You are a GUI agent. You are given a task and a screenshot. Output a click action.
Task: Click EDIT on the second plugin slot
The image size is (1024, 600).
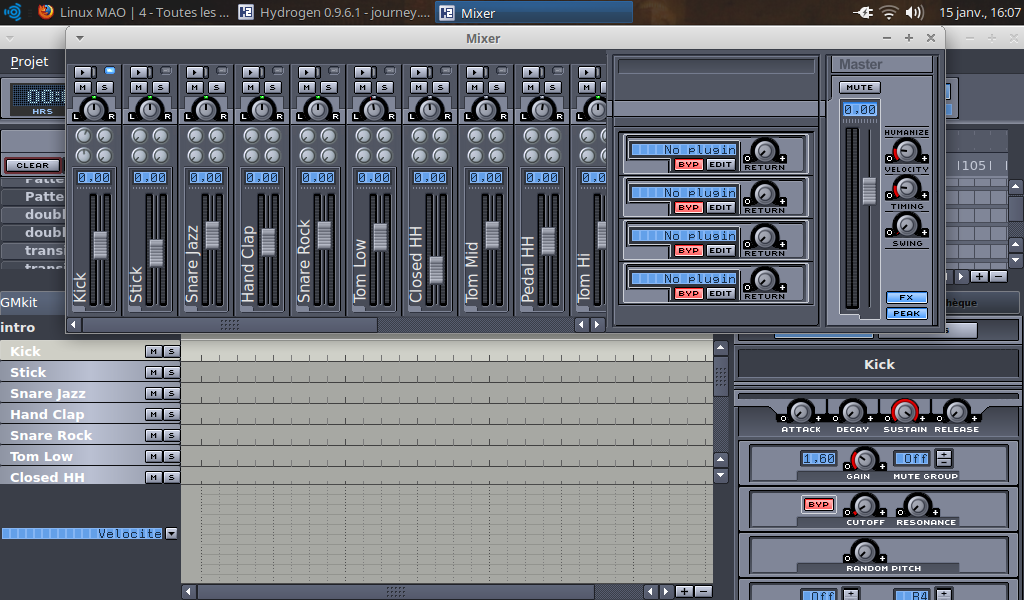720,207
